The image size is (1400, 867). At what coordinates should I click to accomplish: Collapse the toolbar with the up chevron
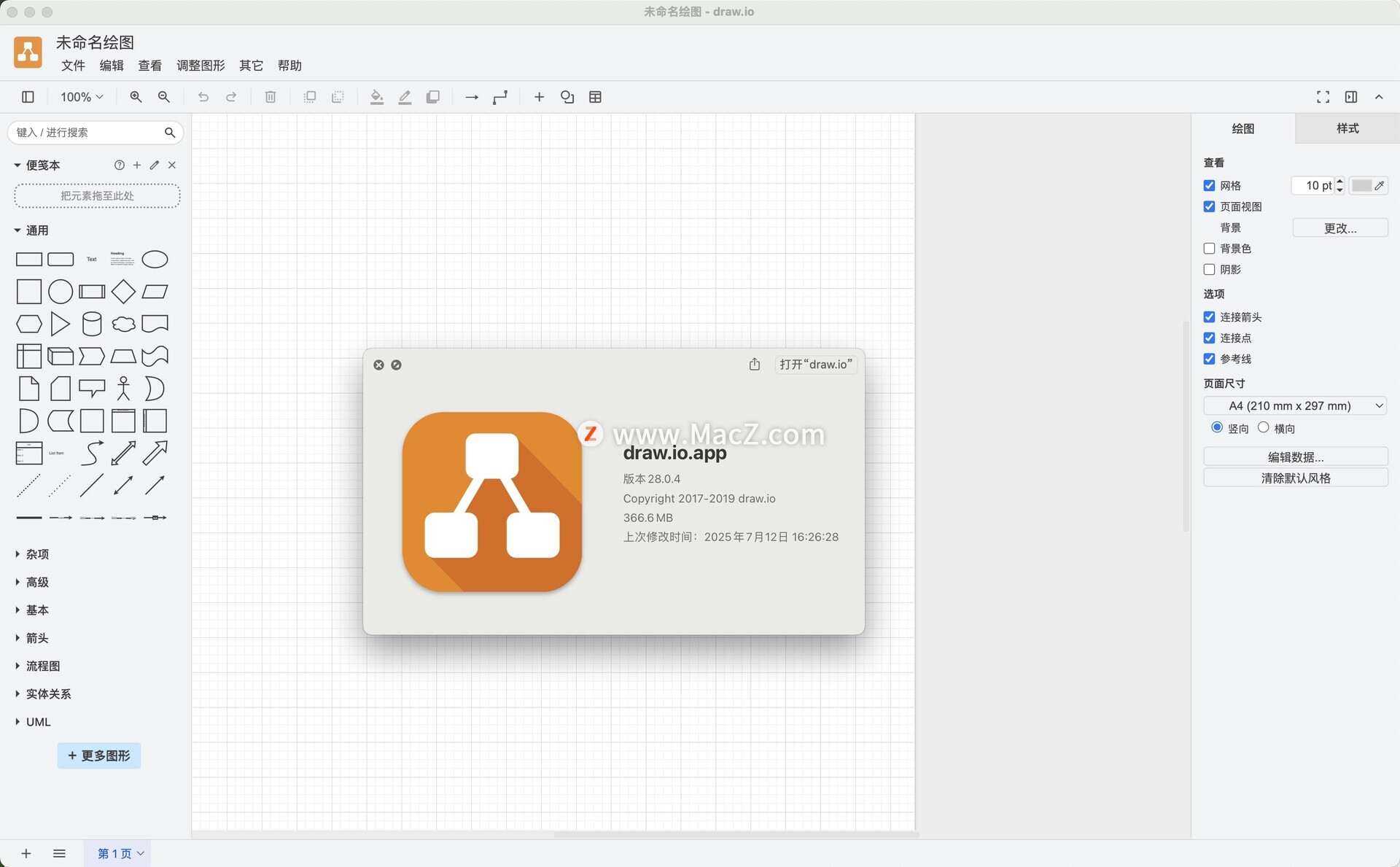(x=1379, y=97)
